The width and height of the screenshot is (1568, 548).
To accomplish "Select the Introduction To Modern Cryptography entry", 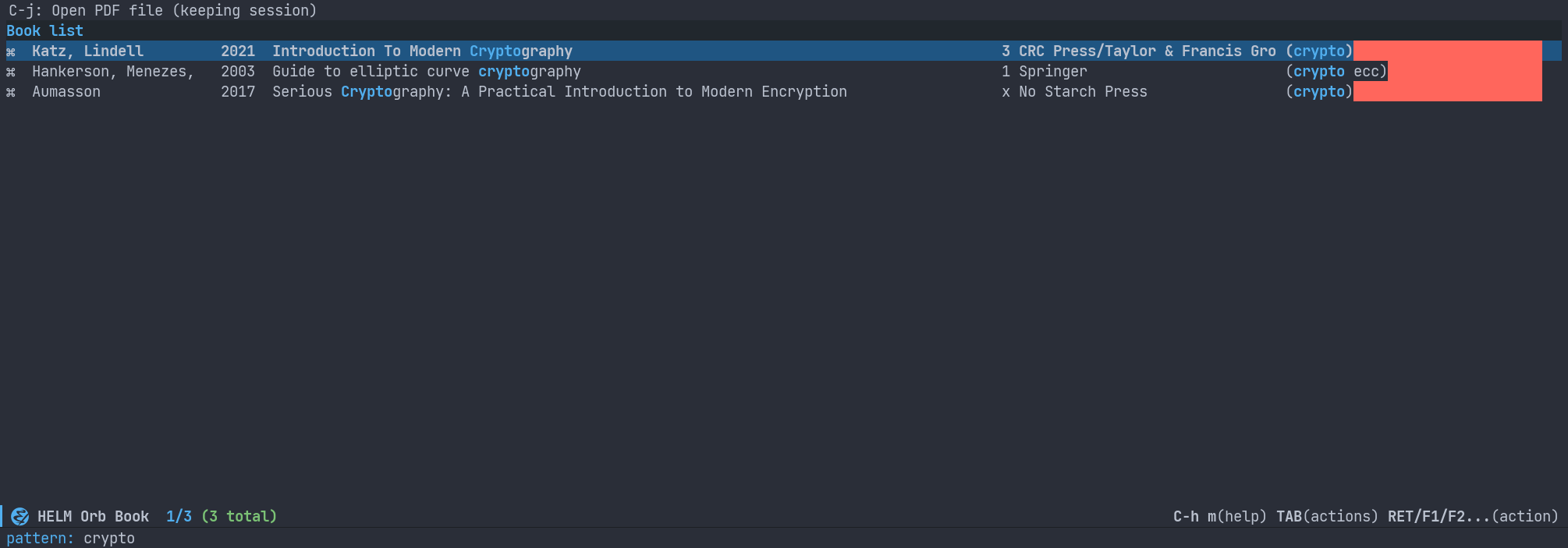I will (783, 51).
